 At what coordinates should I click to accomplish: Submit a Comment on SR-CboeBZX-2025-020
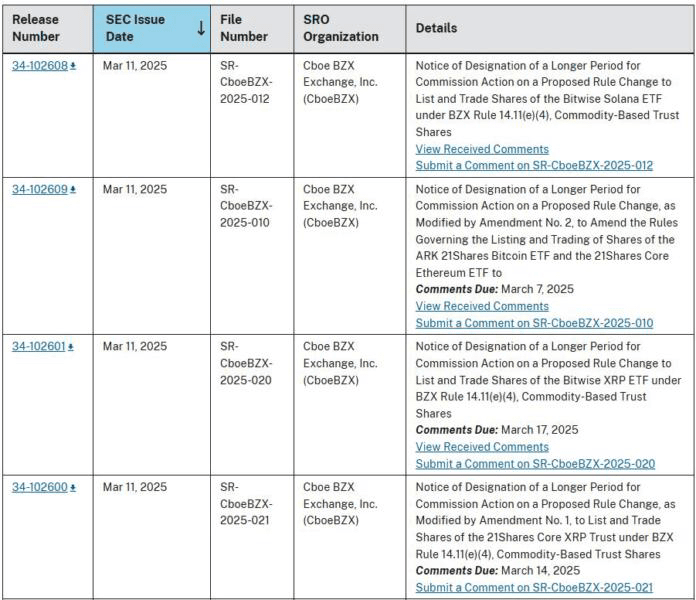click(x=535, y=464)
